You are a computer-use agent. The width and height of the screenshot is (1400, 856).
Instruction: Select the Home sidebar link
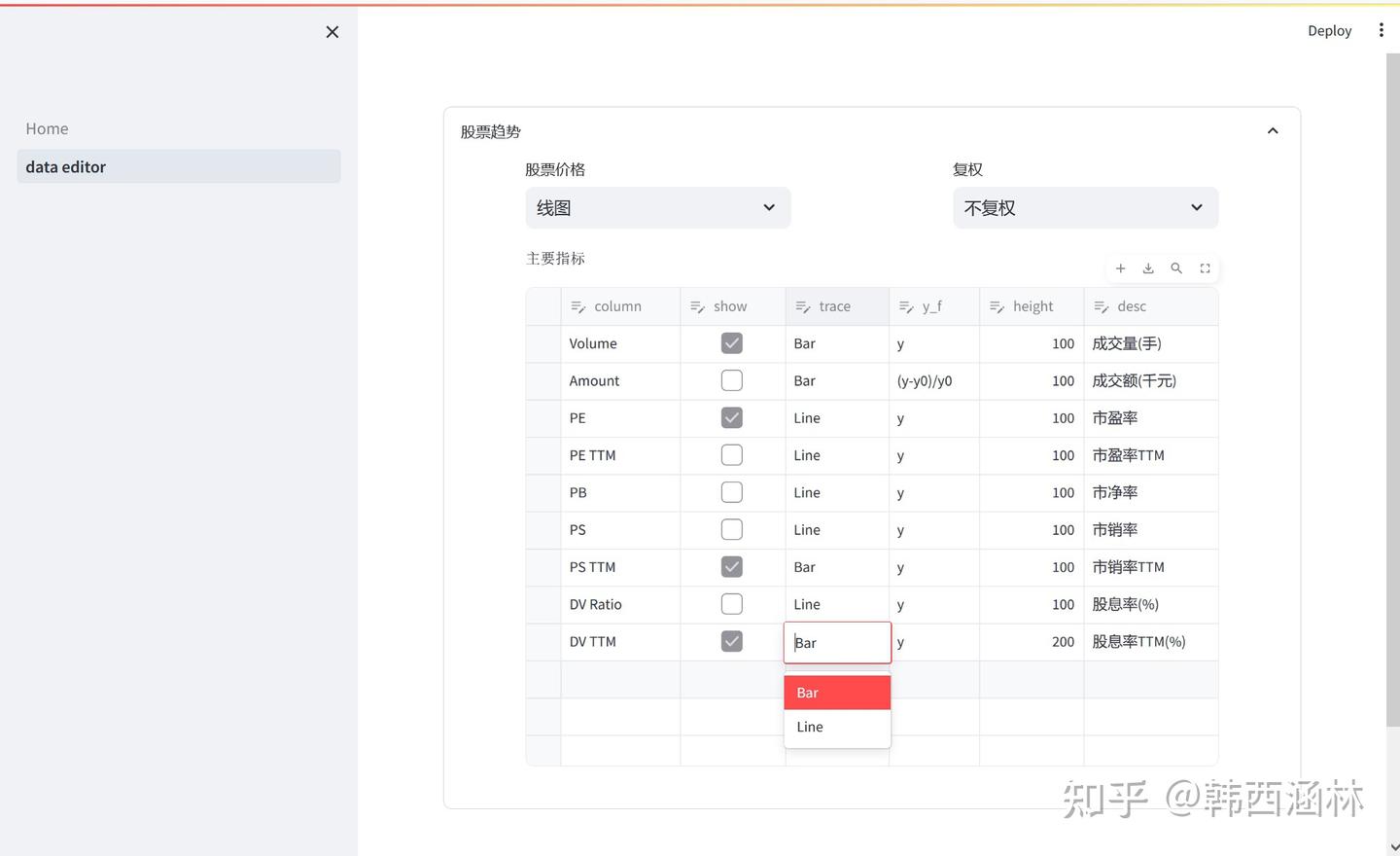47,127
